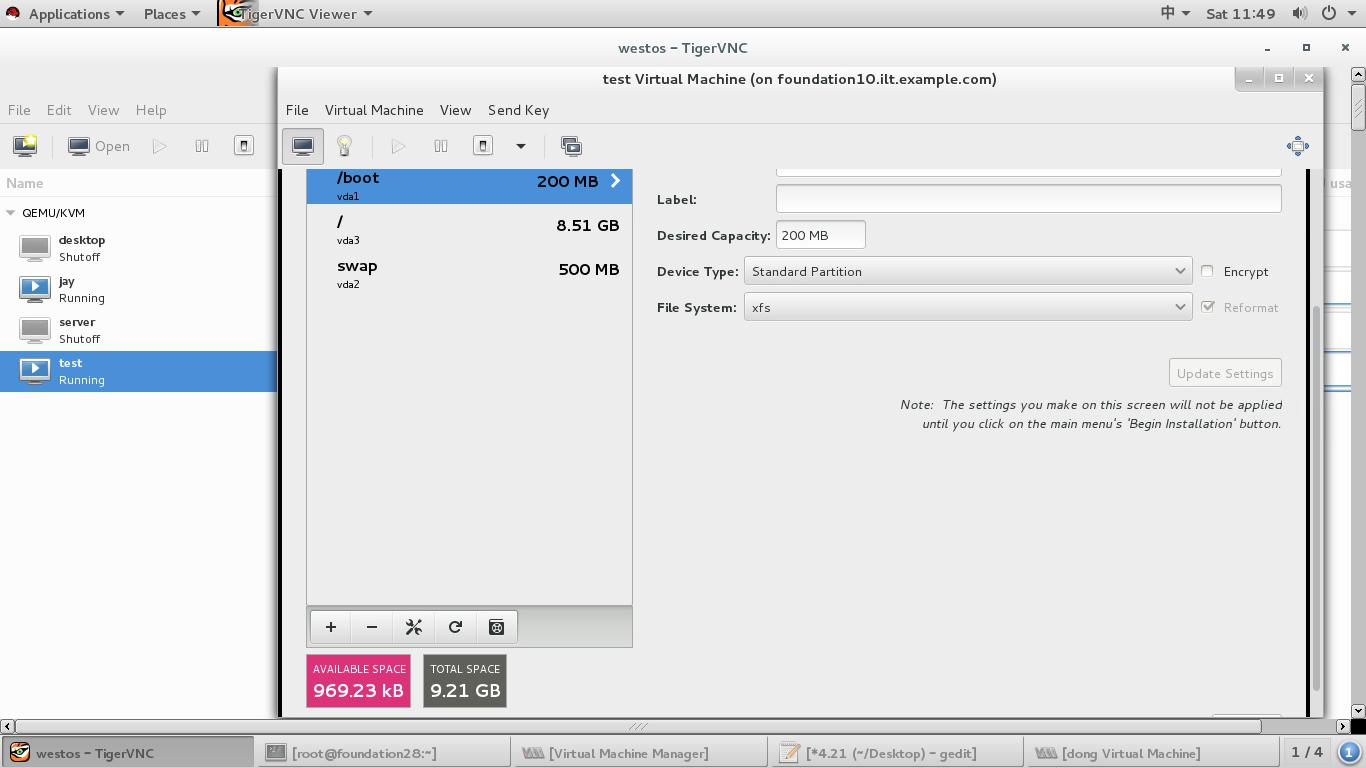Click the pause virtual machine icon
Viewport: 1366px width, 768px height.
pos(440,146)
